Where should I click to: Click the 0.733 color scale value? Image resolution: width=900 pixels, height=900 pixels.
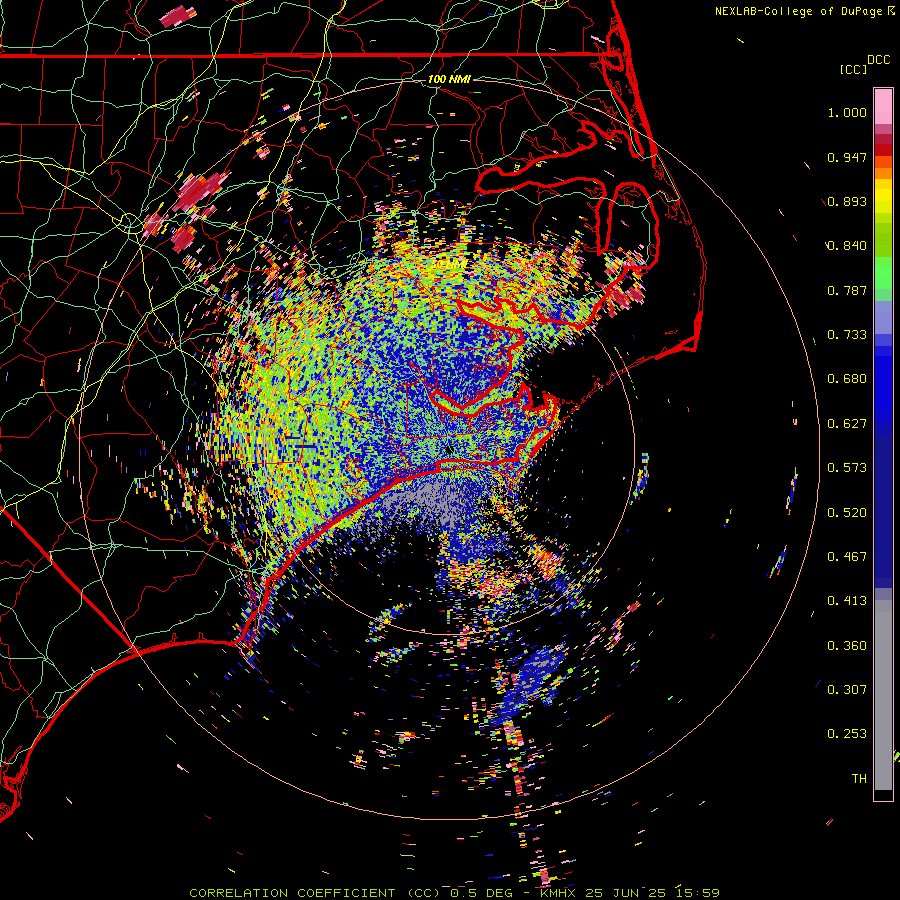[x=847, y=335]
